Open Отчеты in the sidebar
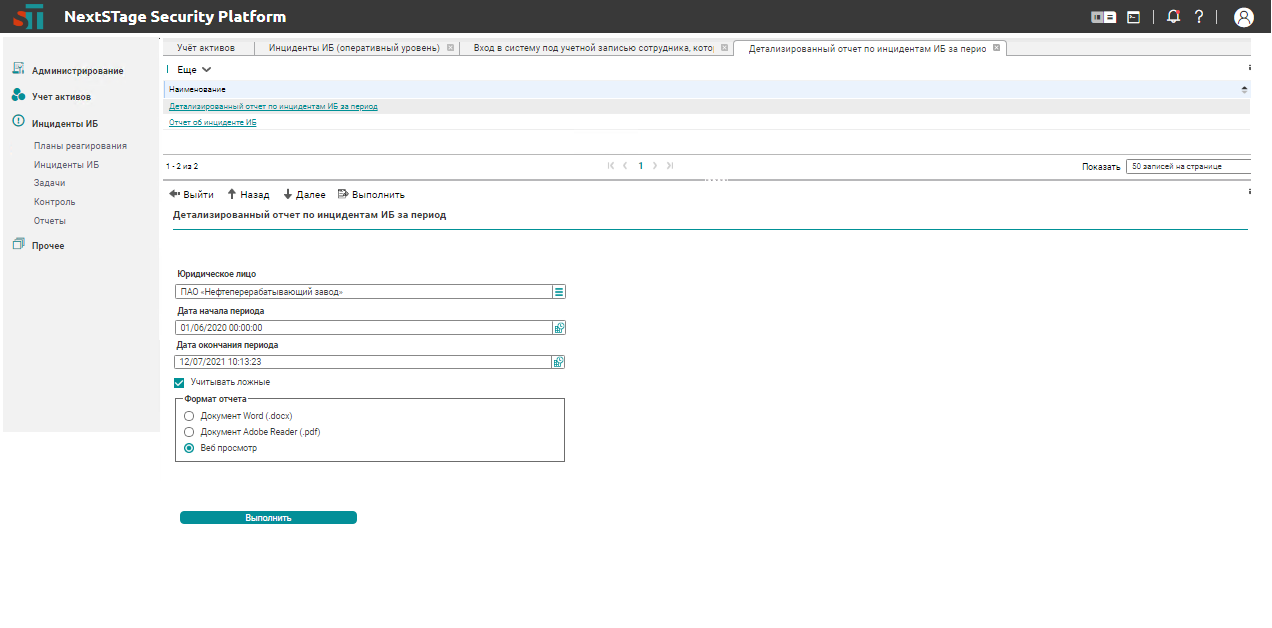This screenshot has height=628, width=1272. (50, 221)
